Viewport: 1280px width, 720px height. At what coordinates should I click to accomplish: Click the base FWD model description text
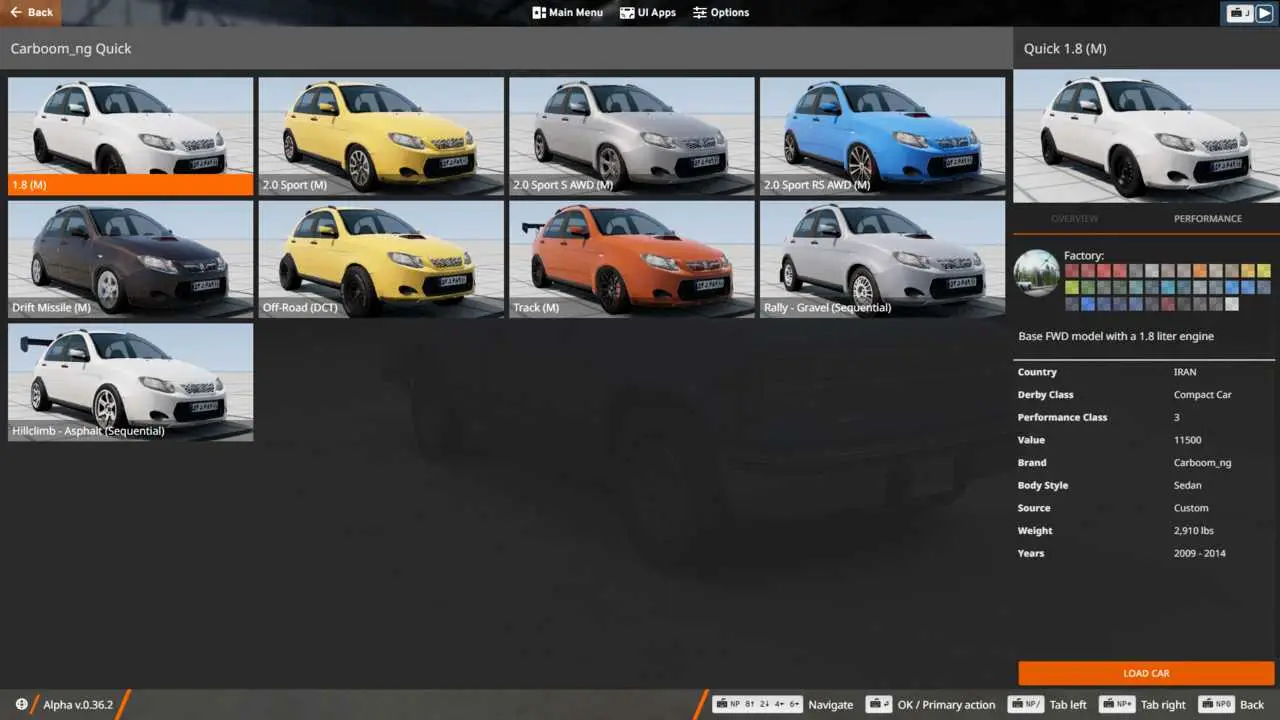pos(1116,336)
